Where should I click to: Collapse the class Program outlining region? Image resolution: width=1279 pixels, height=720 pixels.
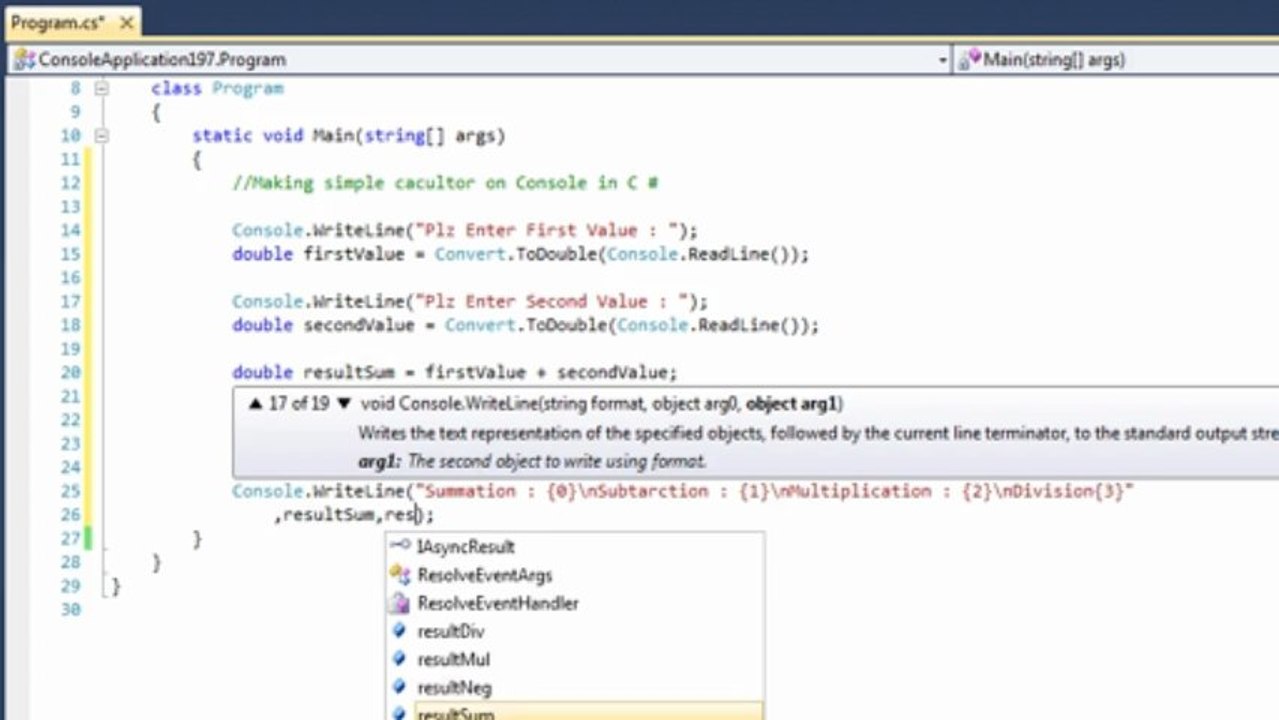tap(100, 88)
